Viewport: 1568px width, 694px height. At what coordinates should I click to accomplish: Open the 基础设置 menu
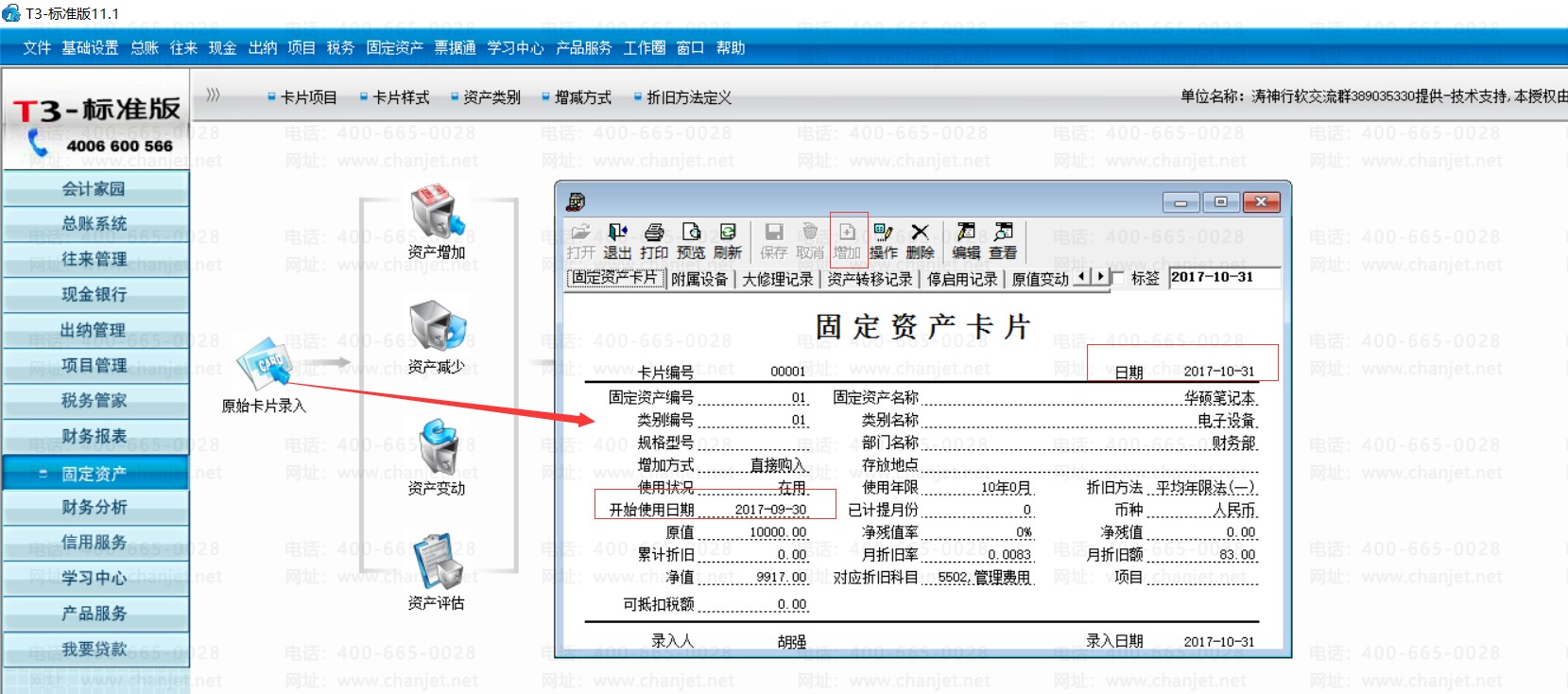pyautogui.click(x=90, y=48)
